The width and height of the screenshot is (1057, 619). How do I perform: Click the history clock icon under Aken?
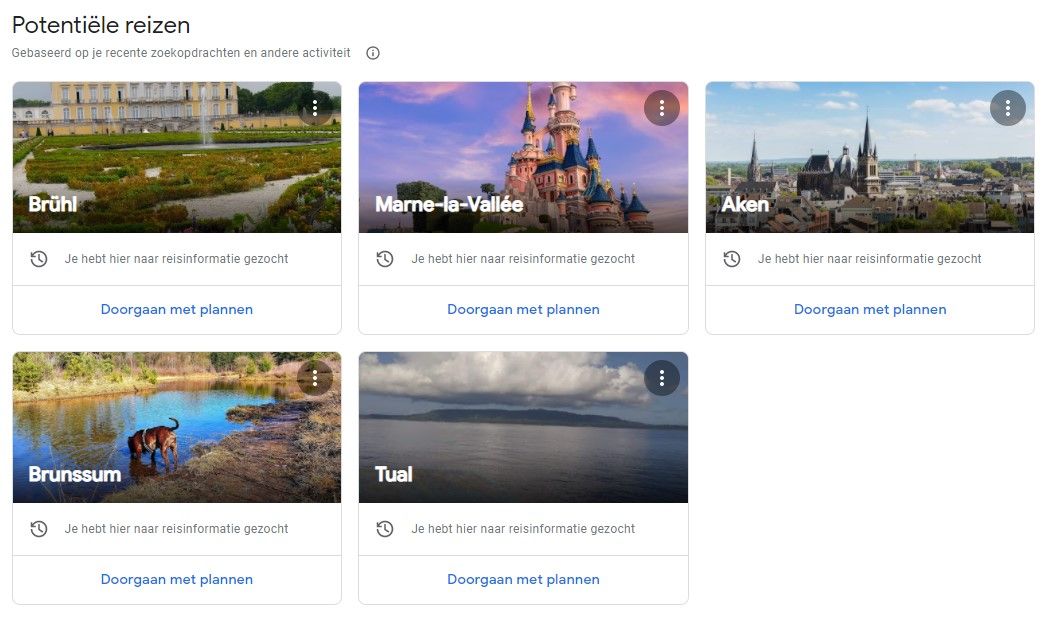click(732, 259)
